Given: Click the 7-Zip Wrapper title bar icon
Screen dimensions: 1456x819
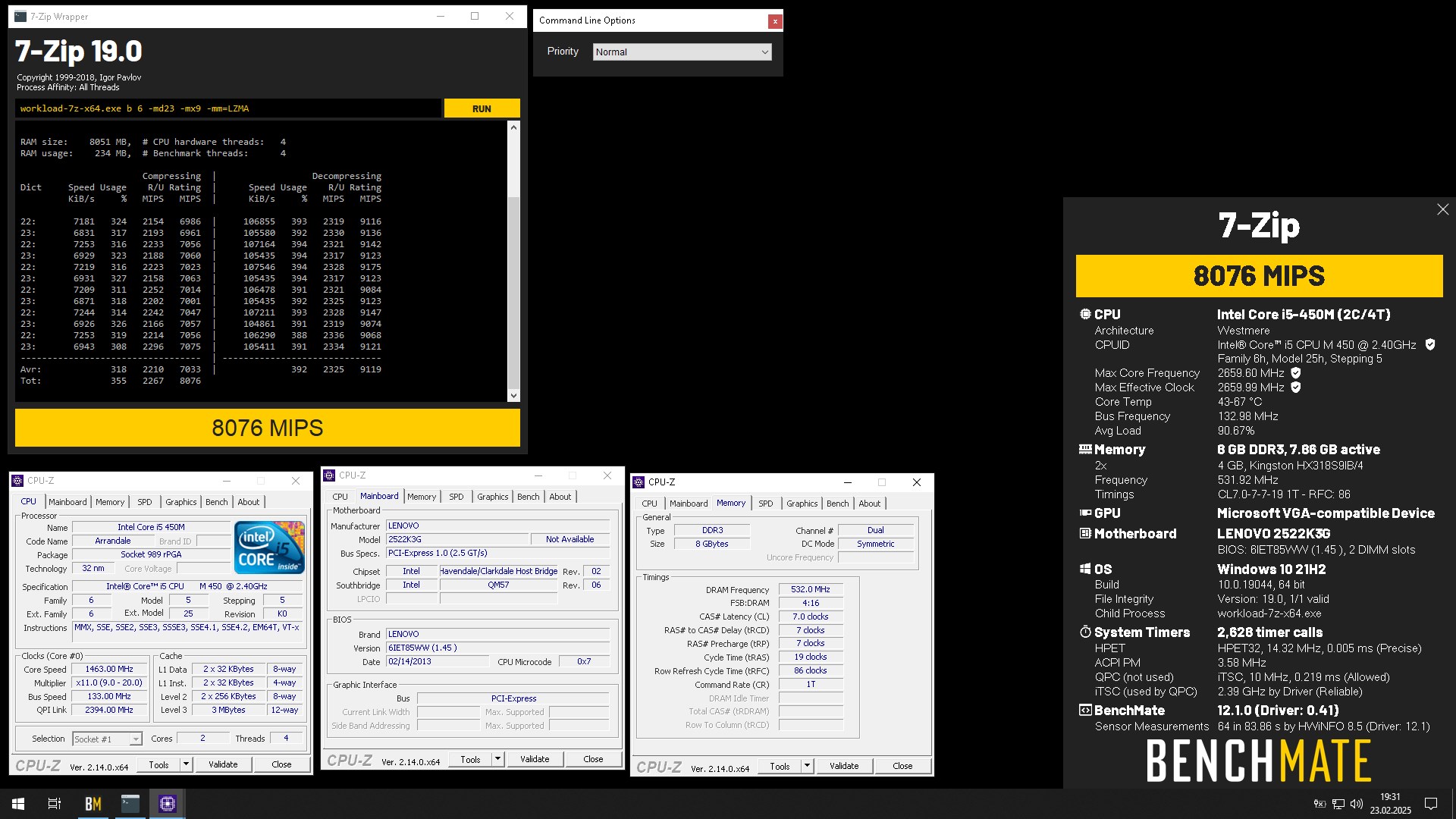Looking at the screenshot, I should (x=20, y=17).
